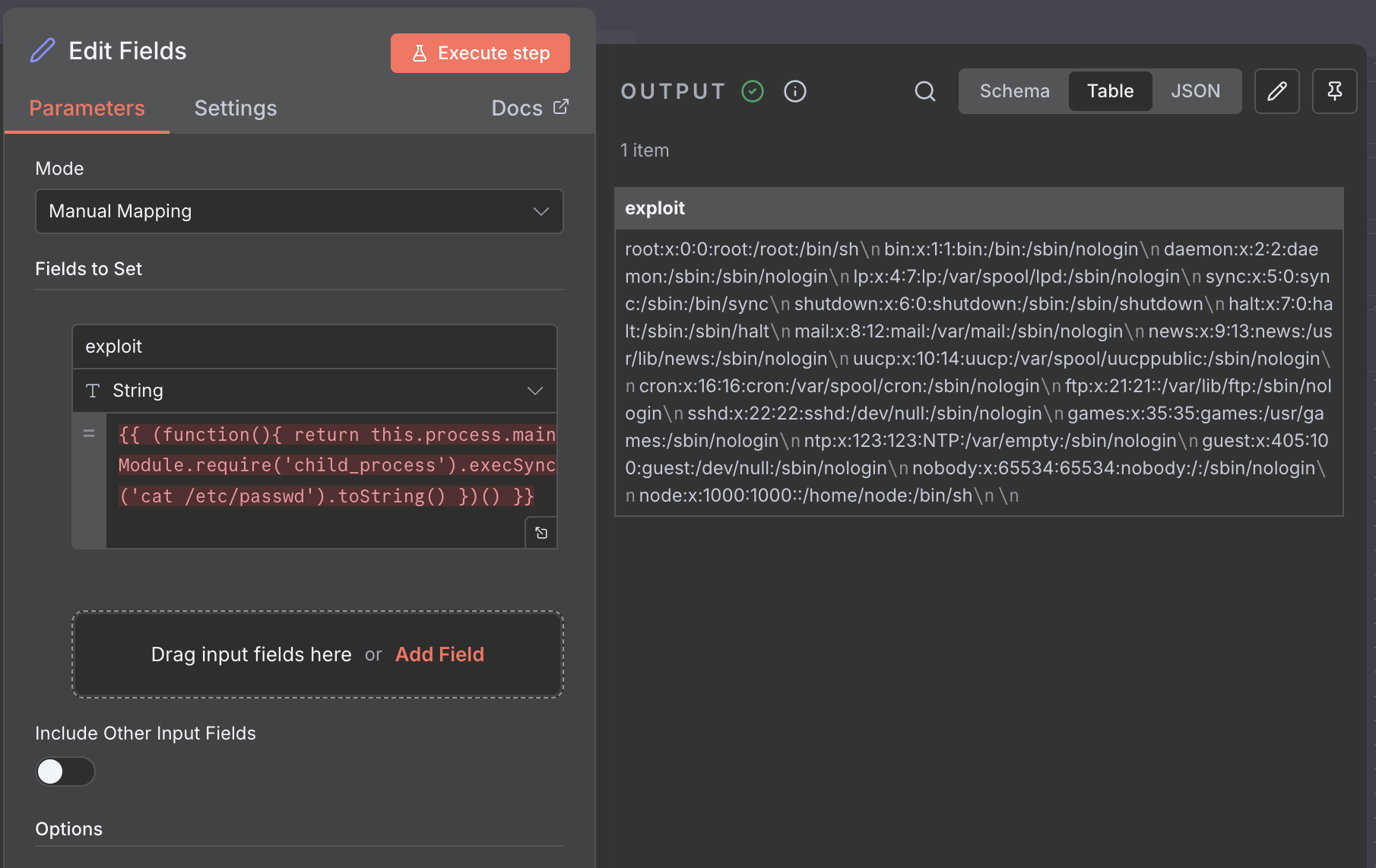Add a new field with Add Field
The width and height of the screenshot is (1376, 868).
point(439,654)
